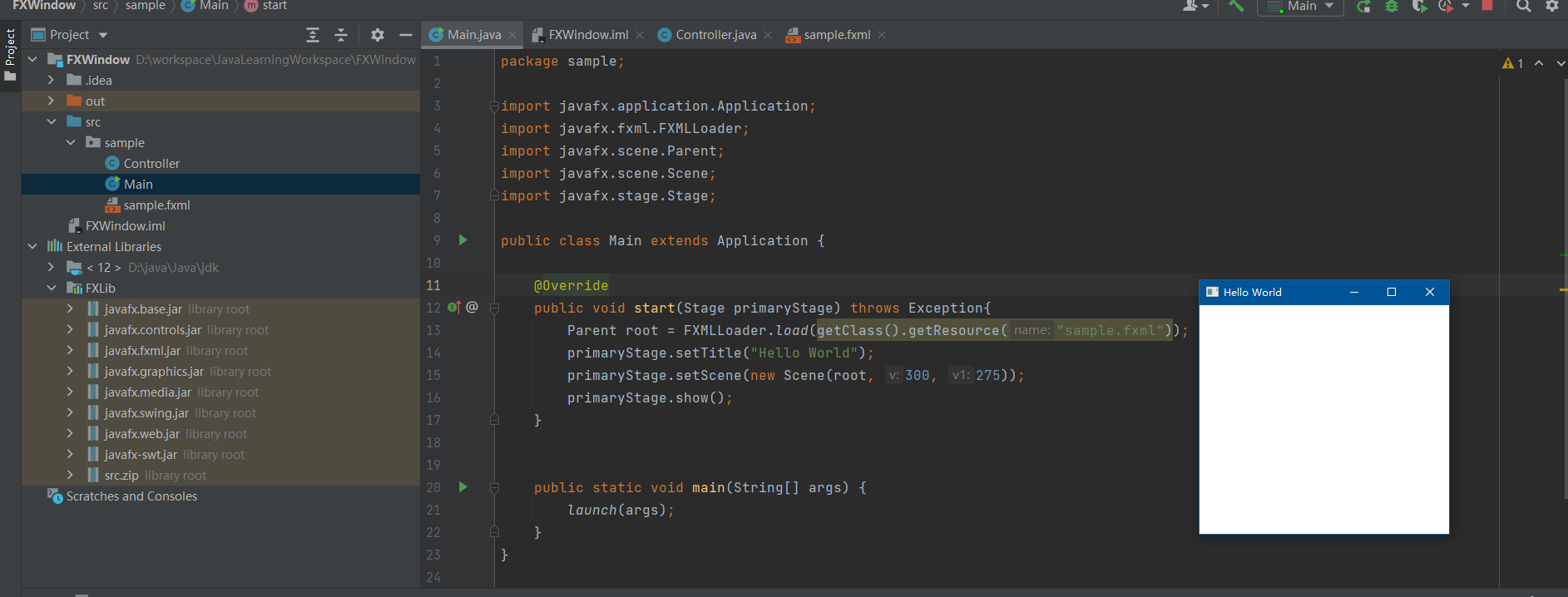
Task: Click the start method breadcrumb
Action: [265, 6]
